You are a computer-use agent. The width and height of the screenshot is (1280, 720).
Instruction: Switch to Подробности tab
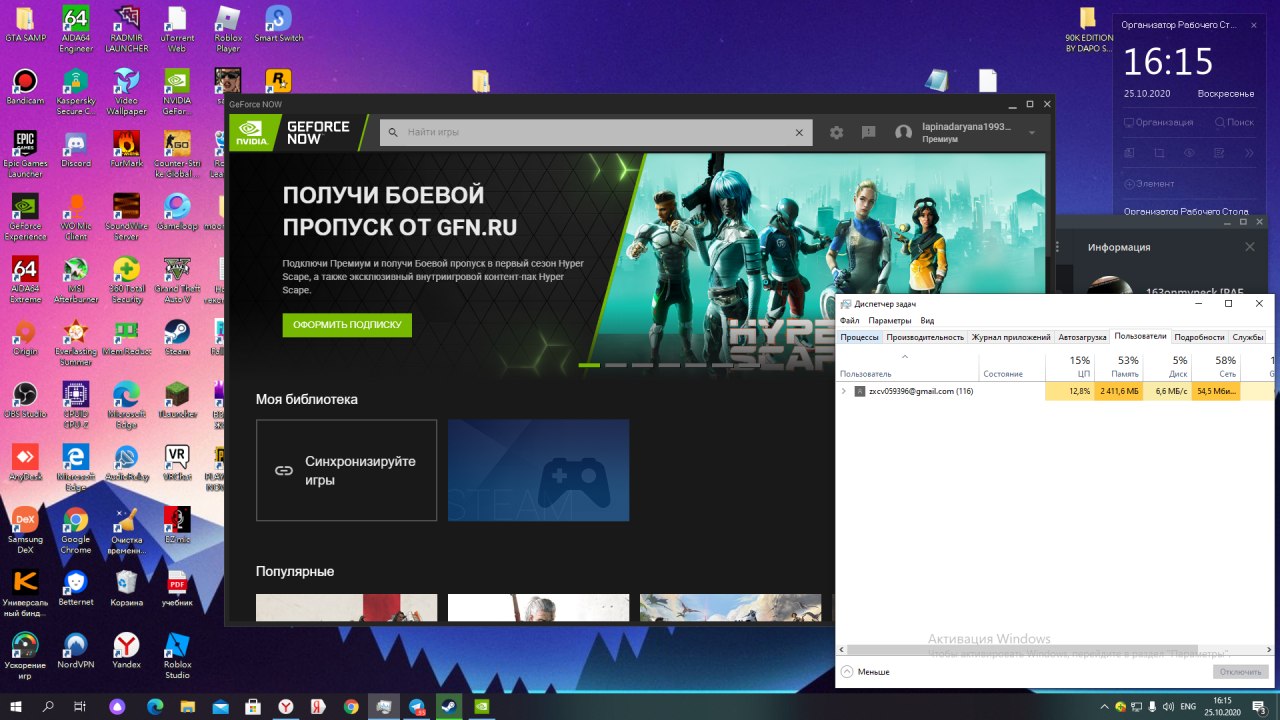coord(1199,337)
